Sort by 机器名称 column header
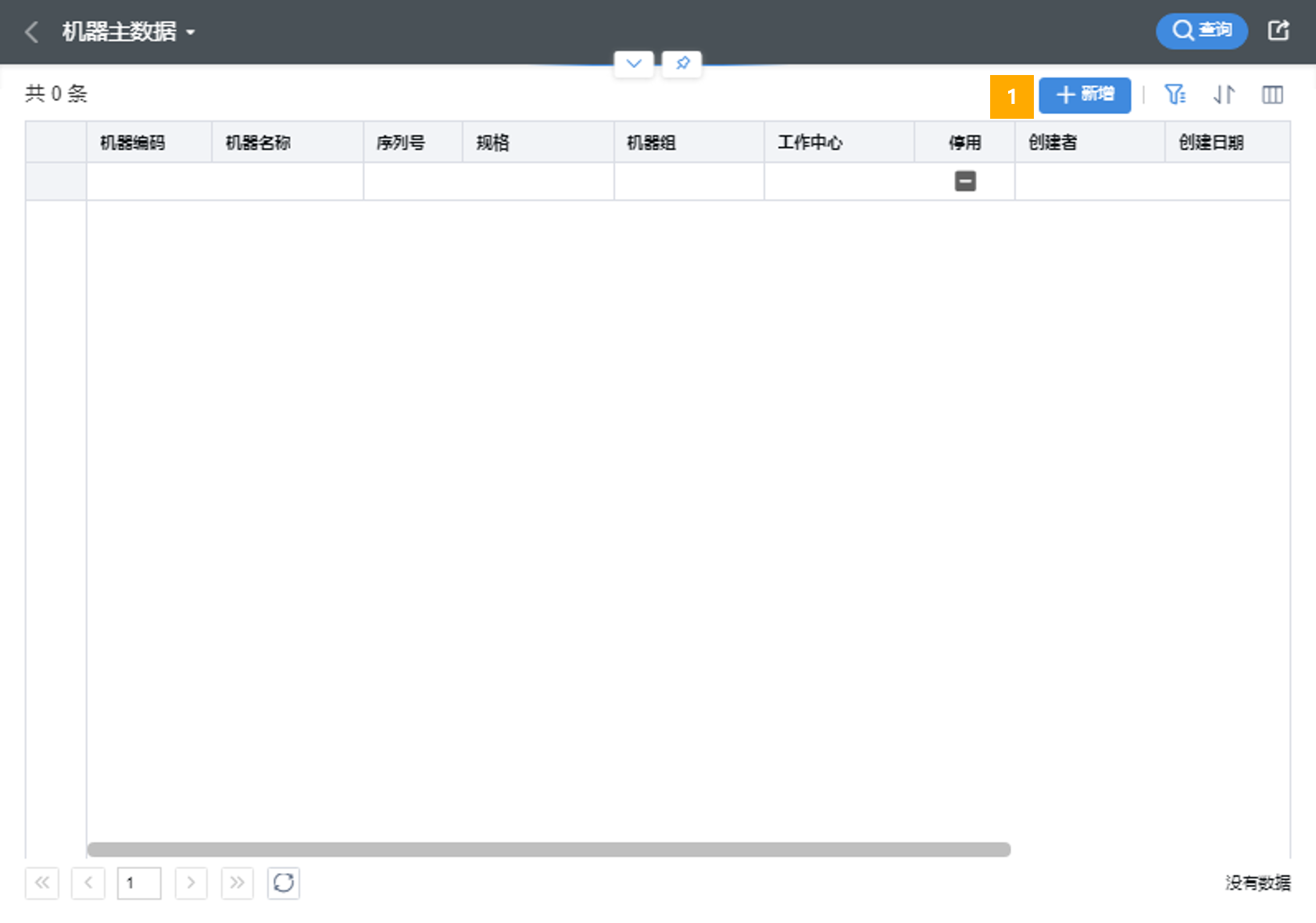The image size is (1316, 923). point(288,142)
